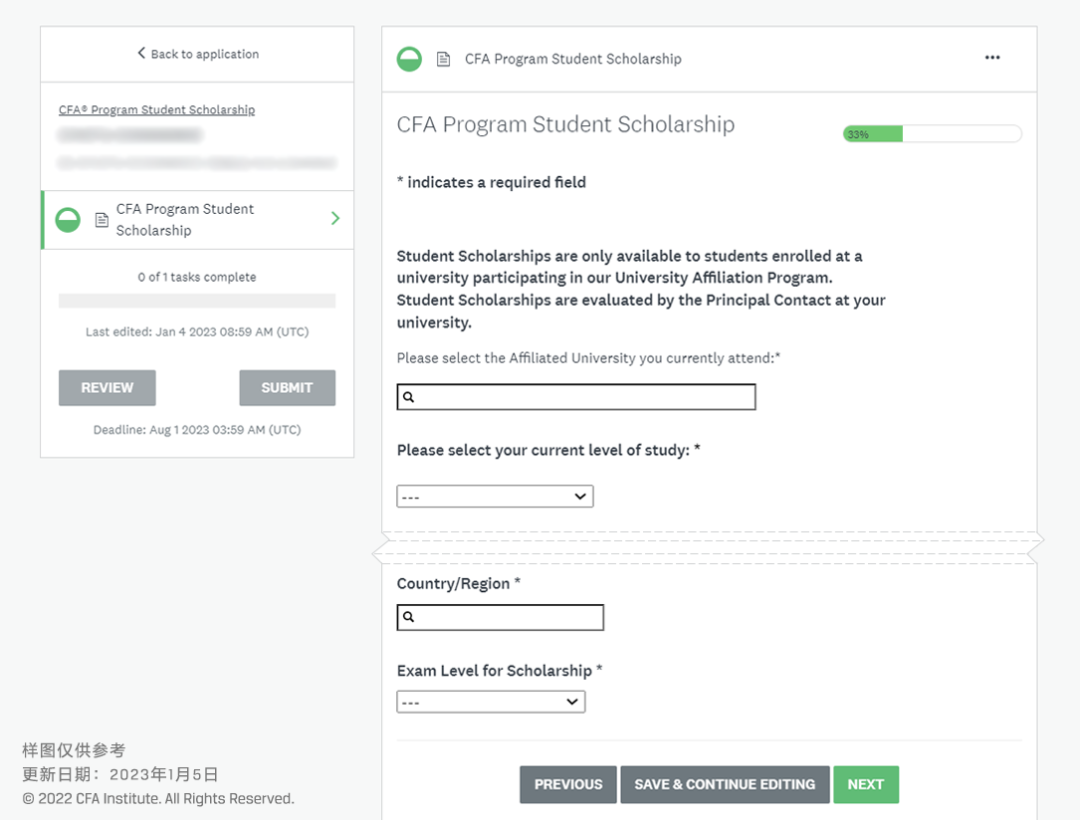Click the '* indicates a required field' note
Viewport: 1080px width, 820px height.
491,182
